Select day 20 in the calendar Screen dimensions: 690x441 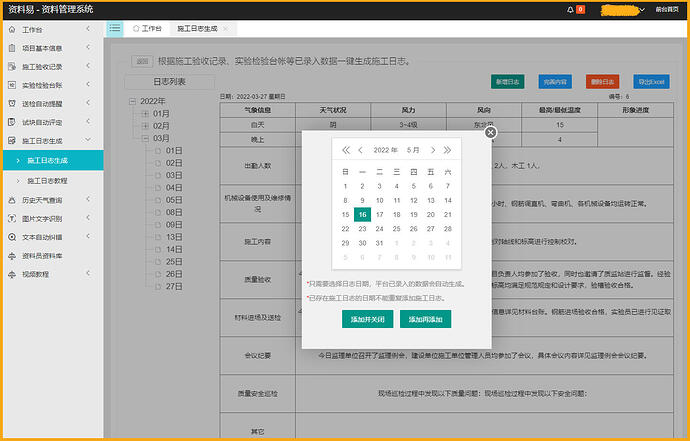(430, 214)
